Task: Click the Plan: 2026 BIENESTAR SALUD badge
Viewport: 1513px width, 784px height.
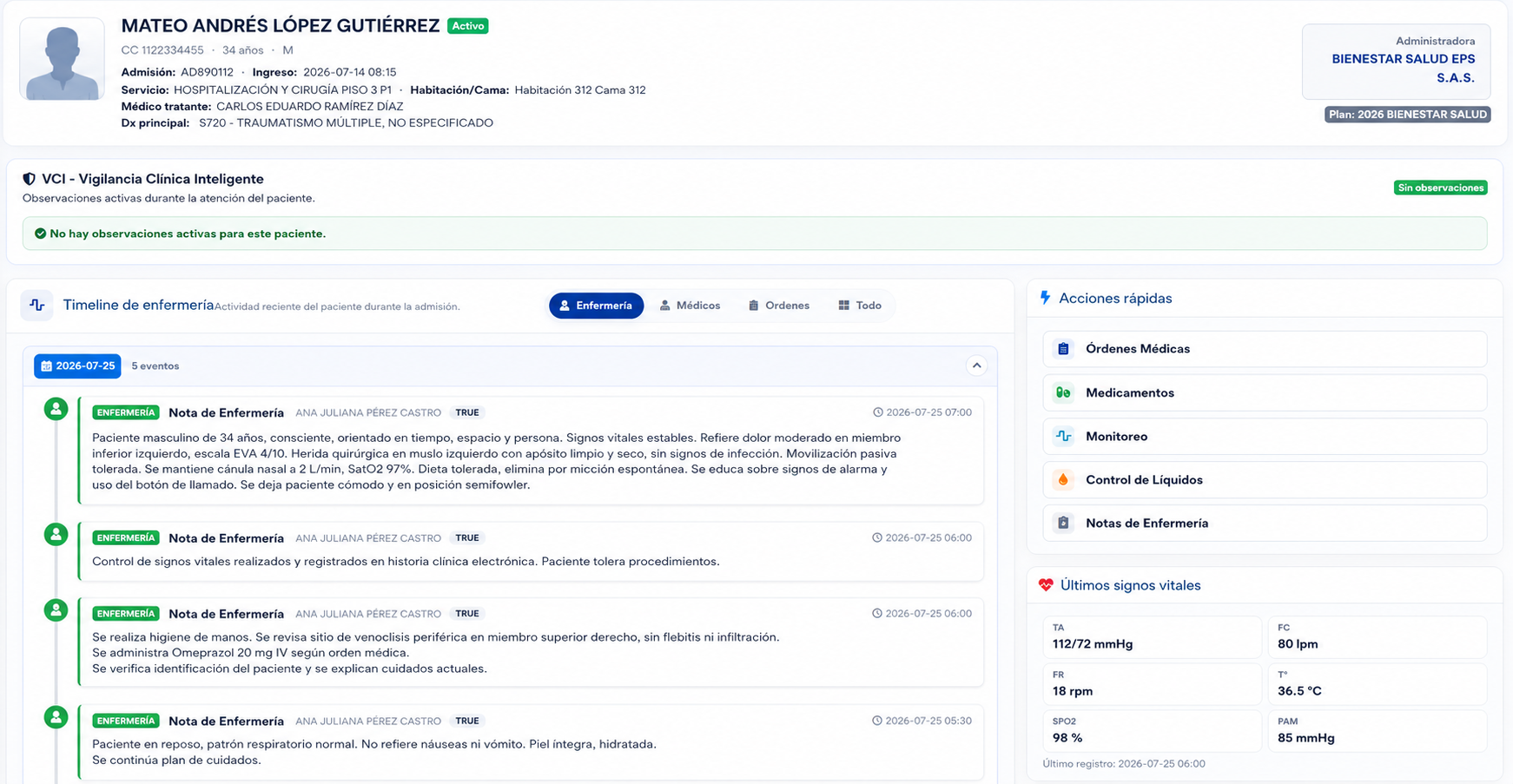Action: (x=1407, y=115)
